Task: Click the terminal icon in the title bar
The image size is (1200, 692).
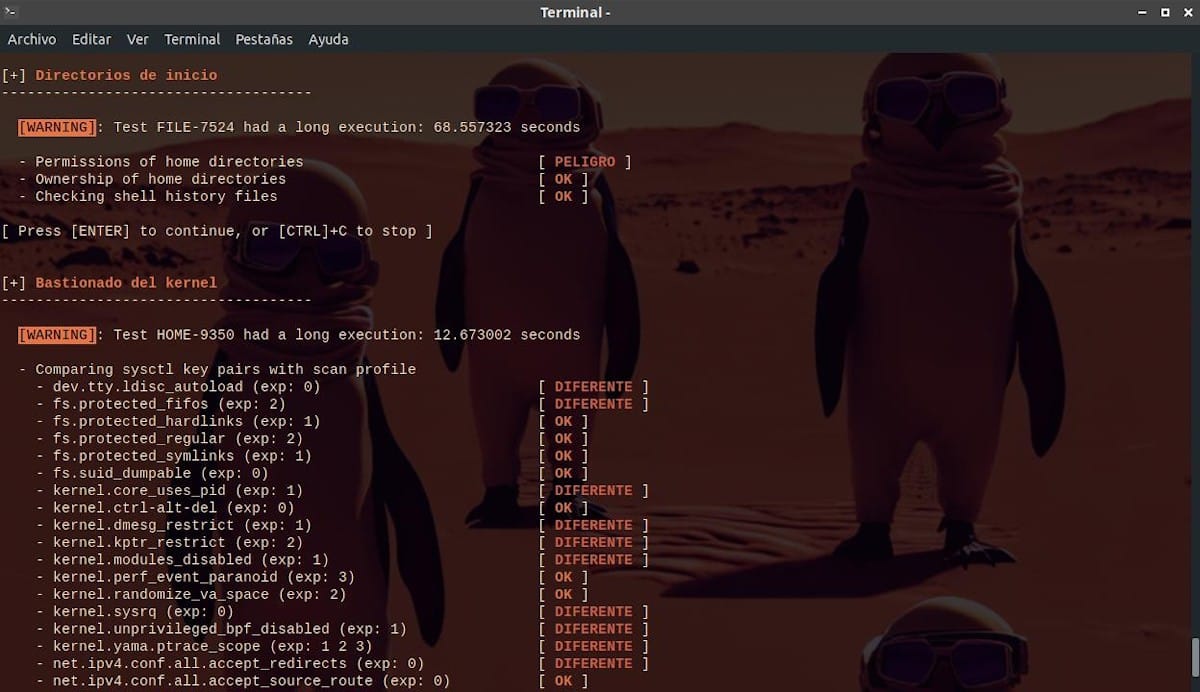Action: (12, 12)
